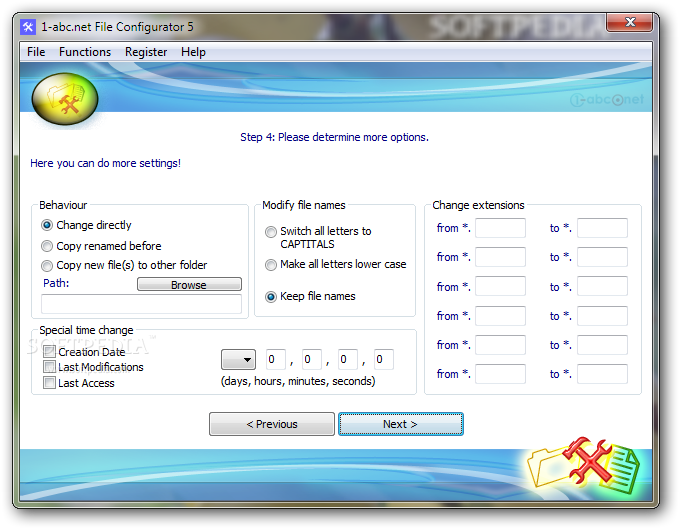Screen dimensions: 680x529
Task: Click the Path text field
Action: 141,304
